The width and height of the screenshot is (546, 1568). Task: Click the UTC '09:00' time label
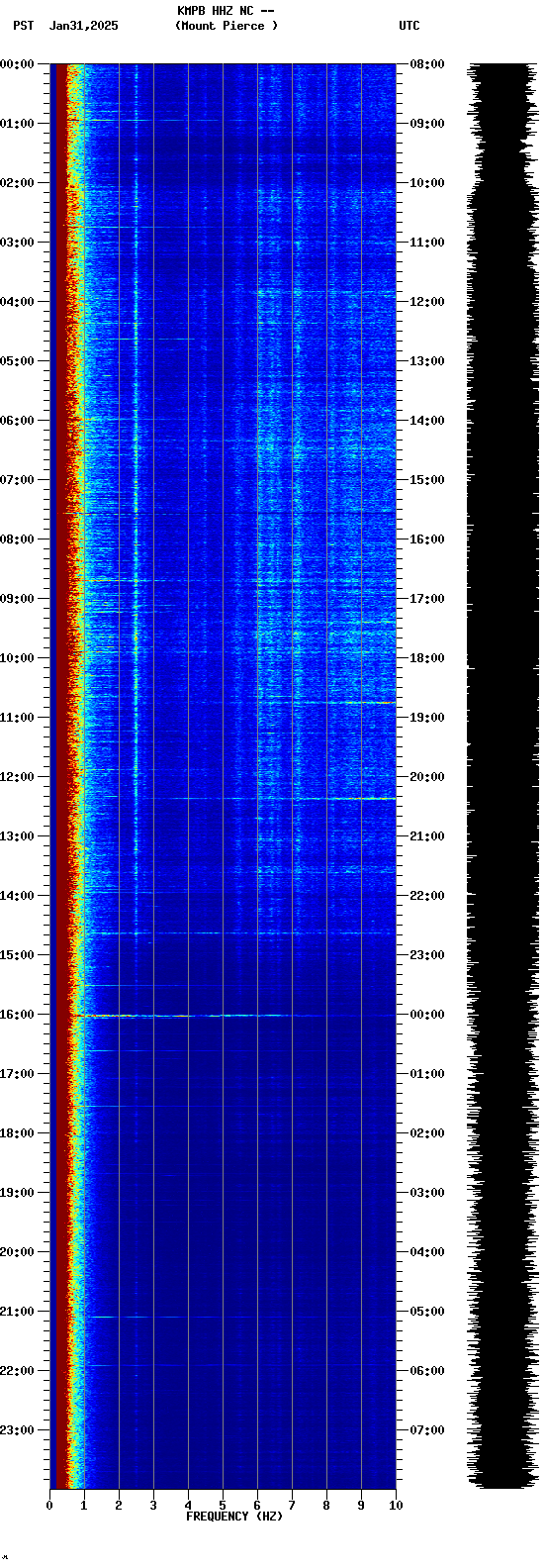427,124
